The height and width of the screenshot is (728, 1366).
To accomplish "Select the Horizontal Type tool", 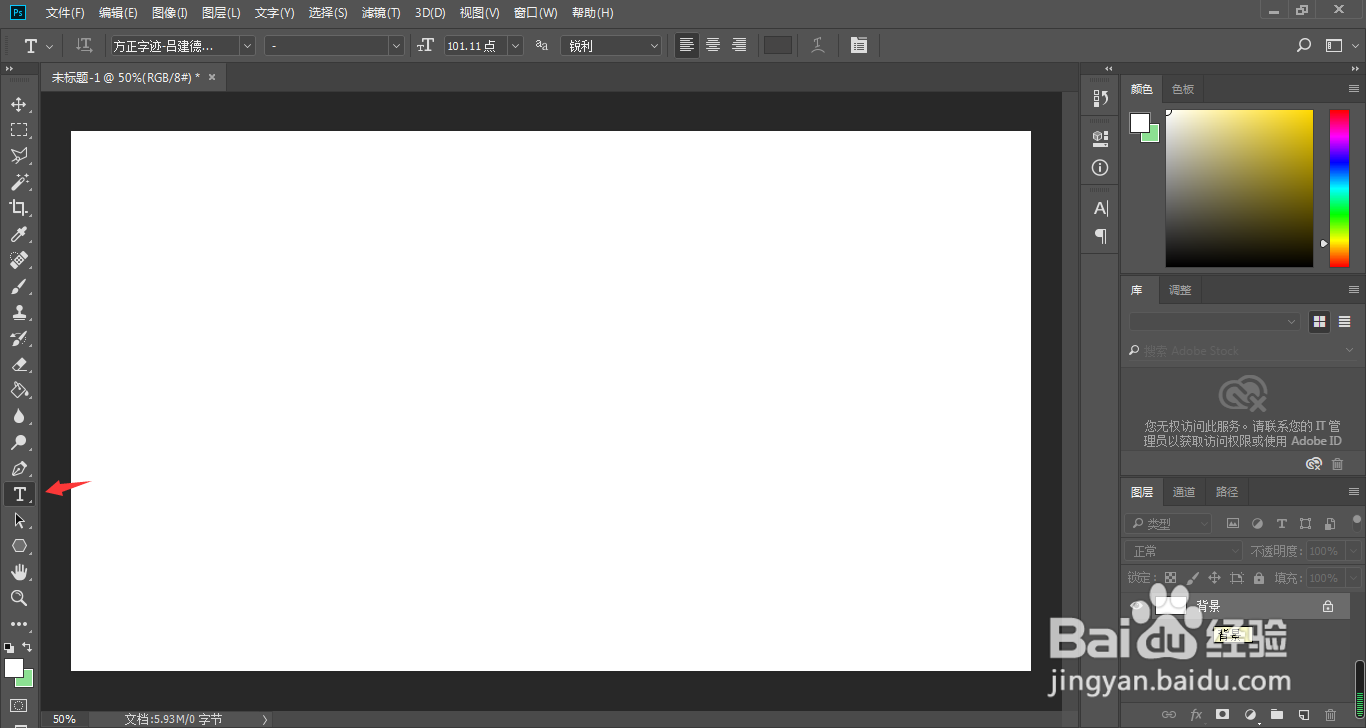I will 19,494.
